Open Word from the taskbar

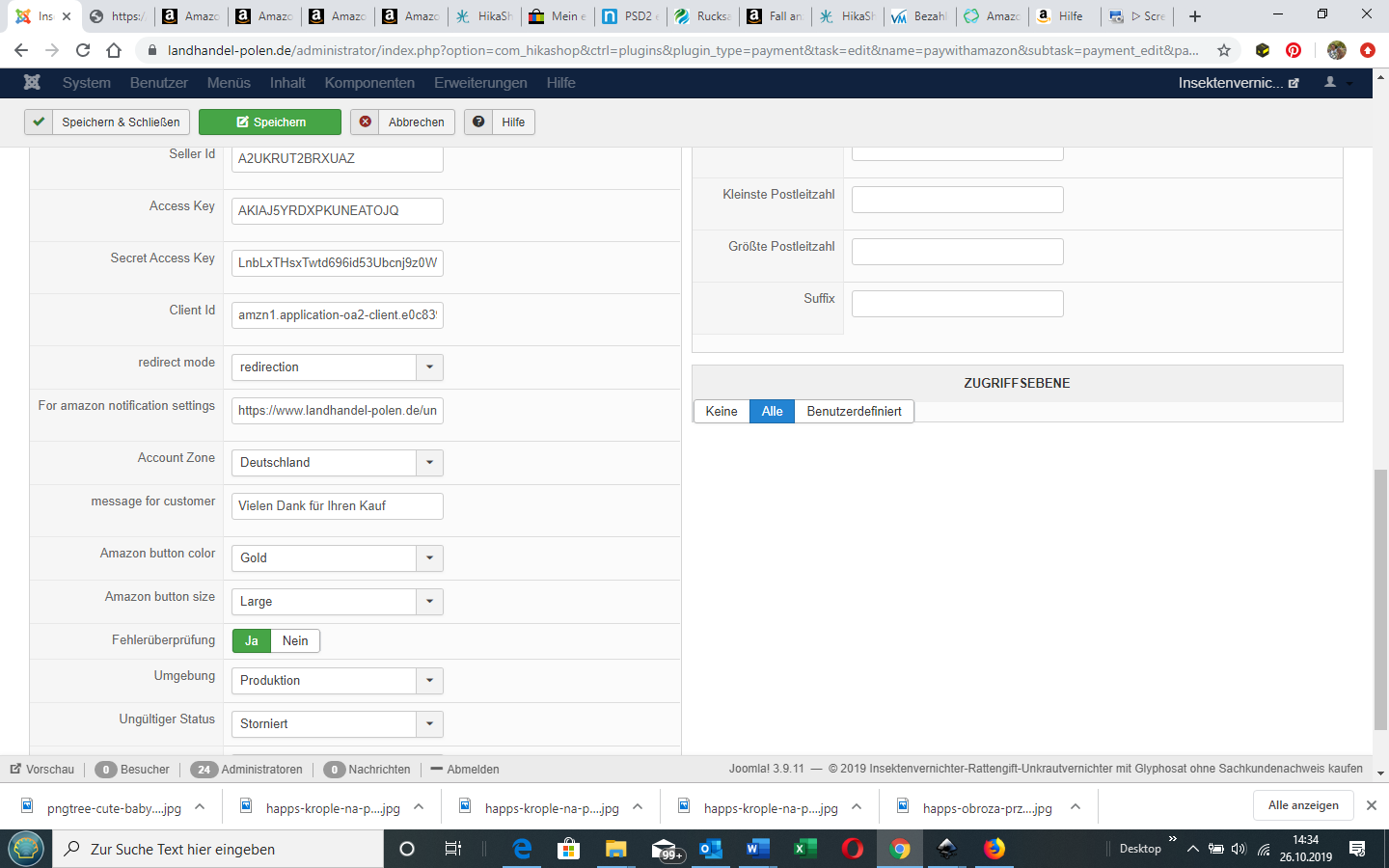pyautogui.click(x=757, y=849)
